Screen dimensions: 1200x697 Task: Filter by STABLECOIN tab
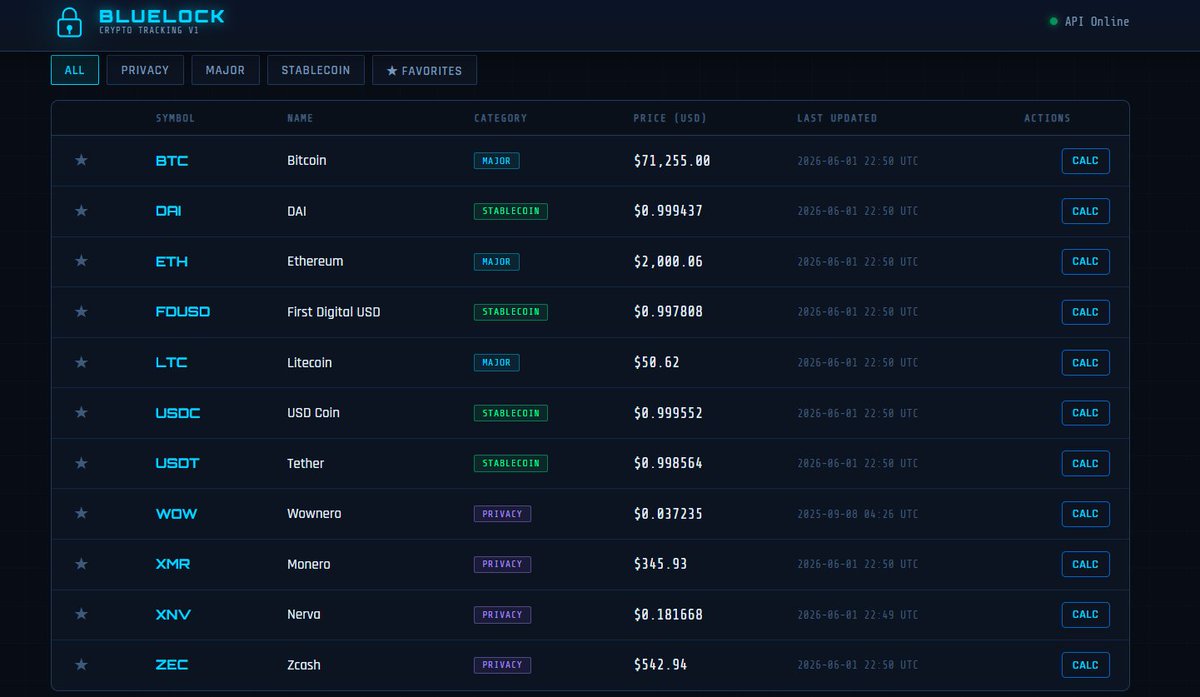(x=316, y=70)
